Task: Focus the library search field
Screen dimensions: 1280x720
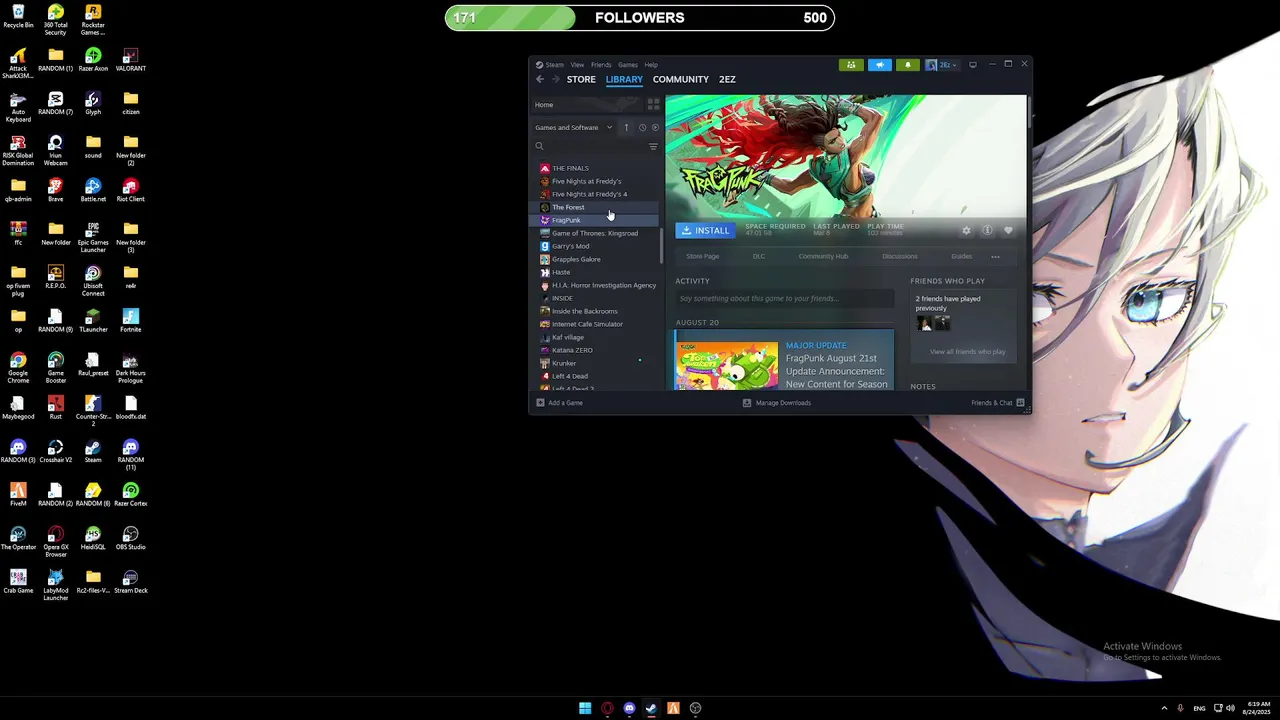Action: pyautogui.click(x=590, y=146)
